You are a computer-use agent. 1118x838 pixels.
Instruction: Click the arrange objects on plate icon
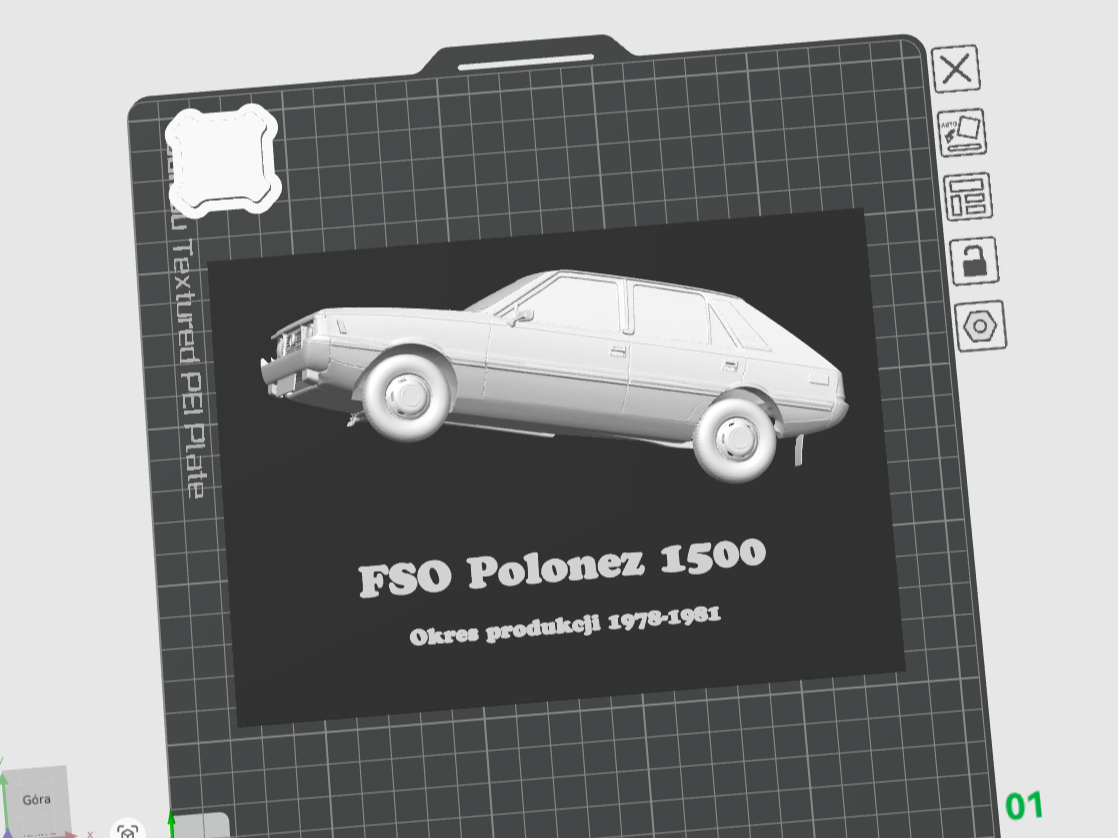(968, 197)
